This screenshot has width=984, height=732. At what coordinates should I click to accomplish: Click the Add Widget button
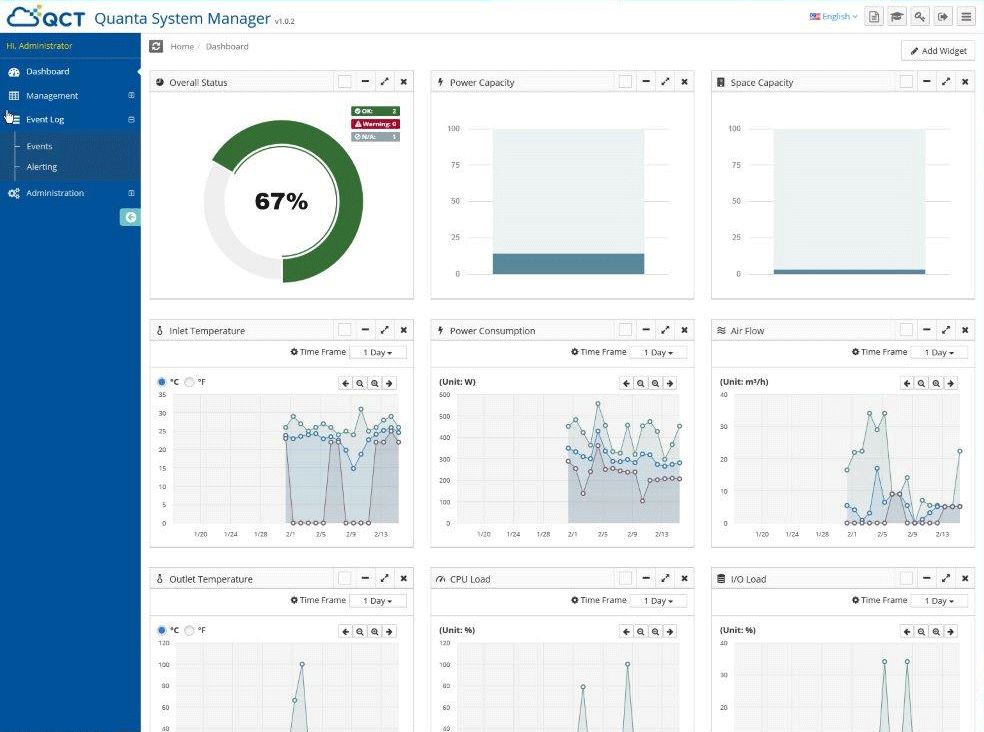coord(938,51)
